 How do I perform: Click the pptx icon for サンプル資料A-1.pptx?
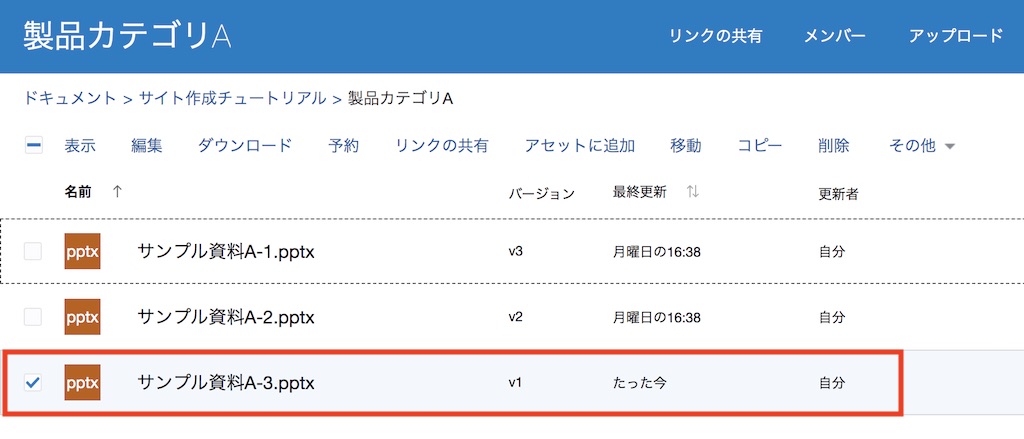click(82, 251)
